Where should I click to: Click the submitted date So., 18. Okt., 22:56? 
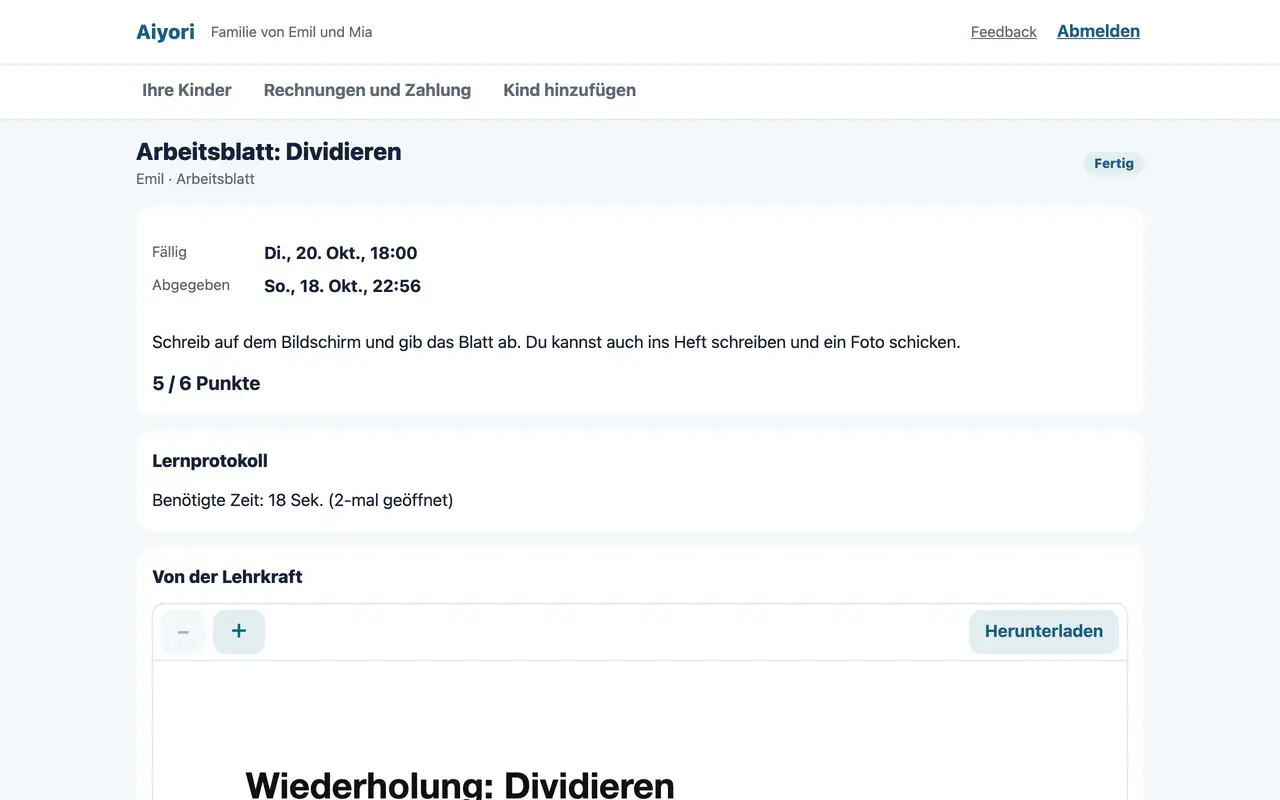[x=342, y=286]
